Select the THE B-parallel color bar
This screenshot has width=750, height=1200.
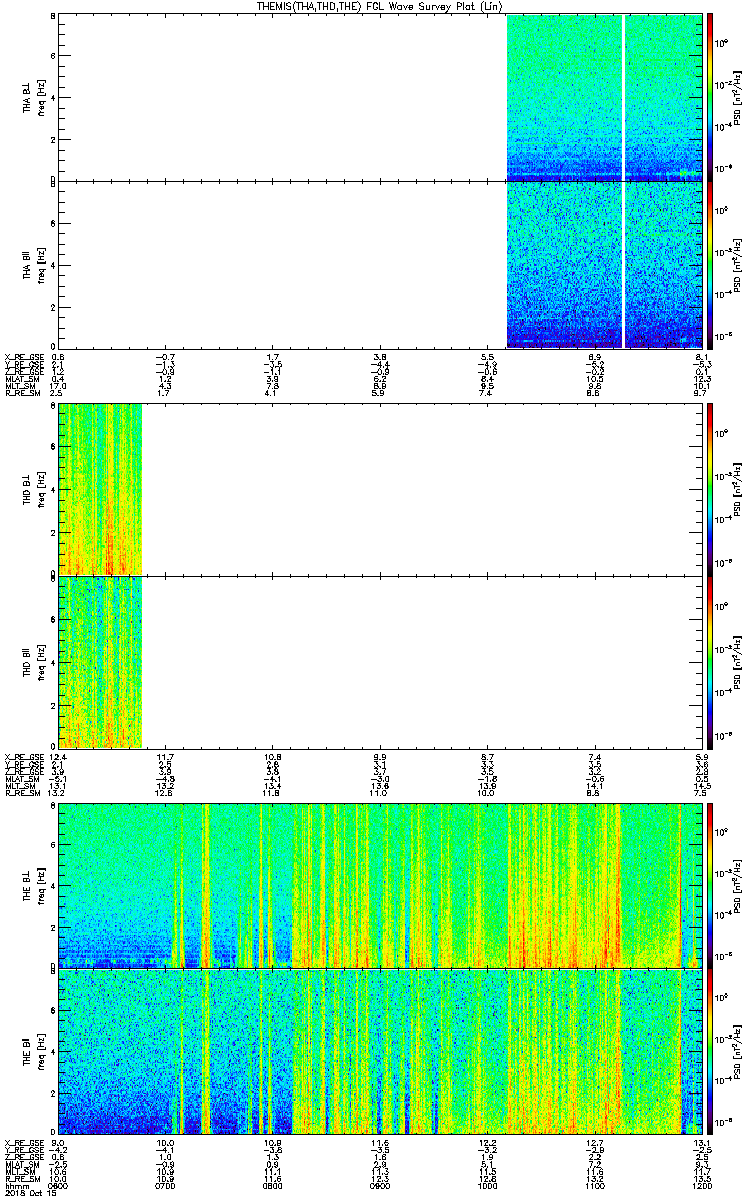(x=711, y=1051)
